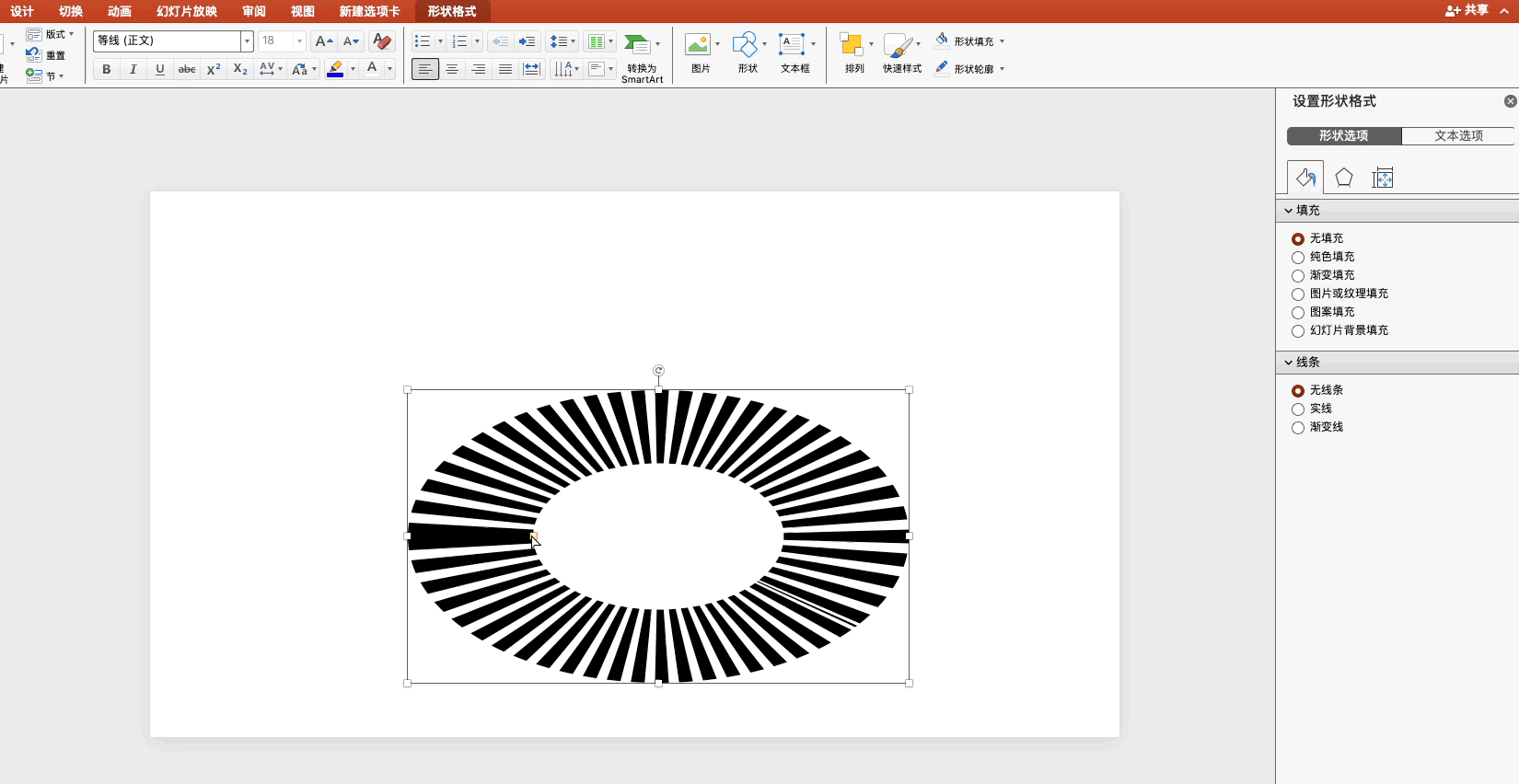This screenshot has width=1519, height=784.
Task: Click the 重置 reset slide button
Action: point(46,55)
